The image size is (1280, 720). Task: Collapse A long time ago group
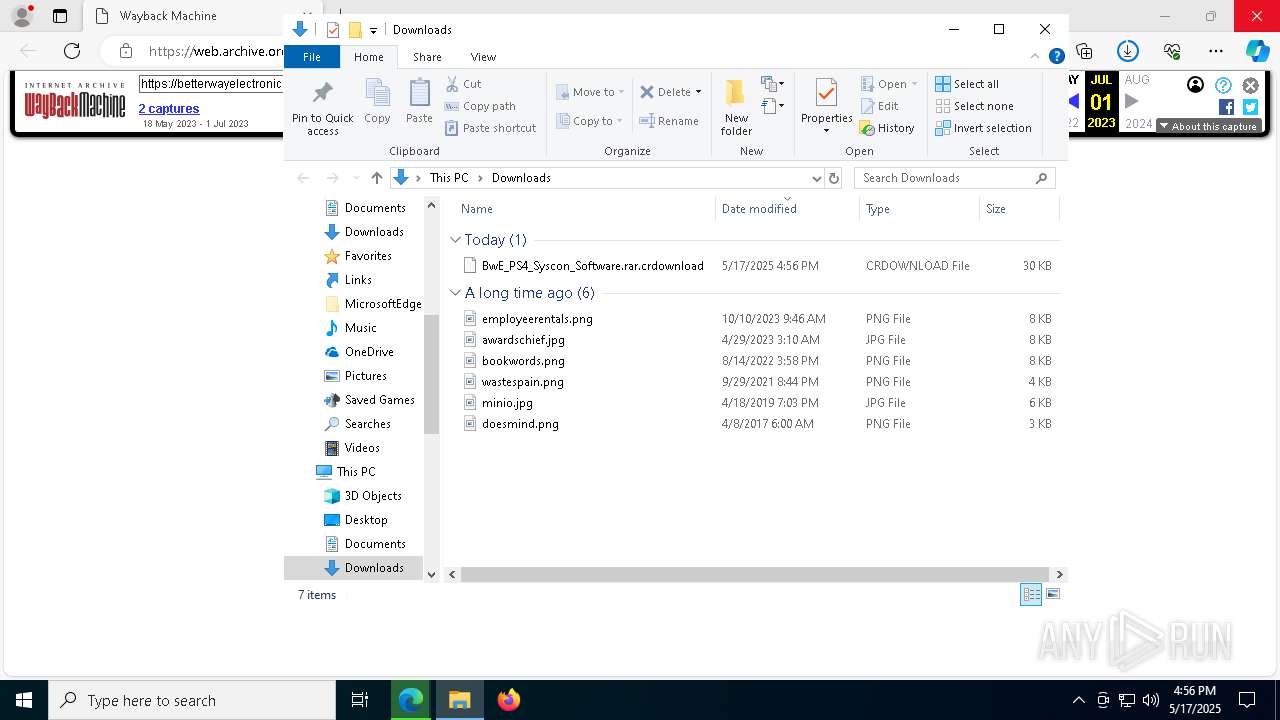coord(455,293)
